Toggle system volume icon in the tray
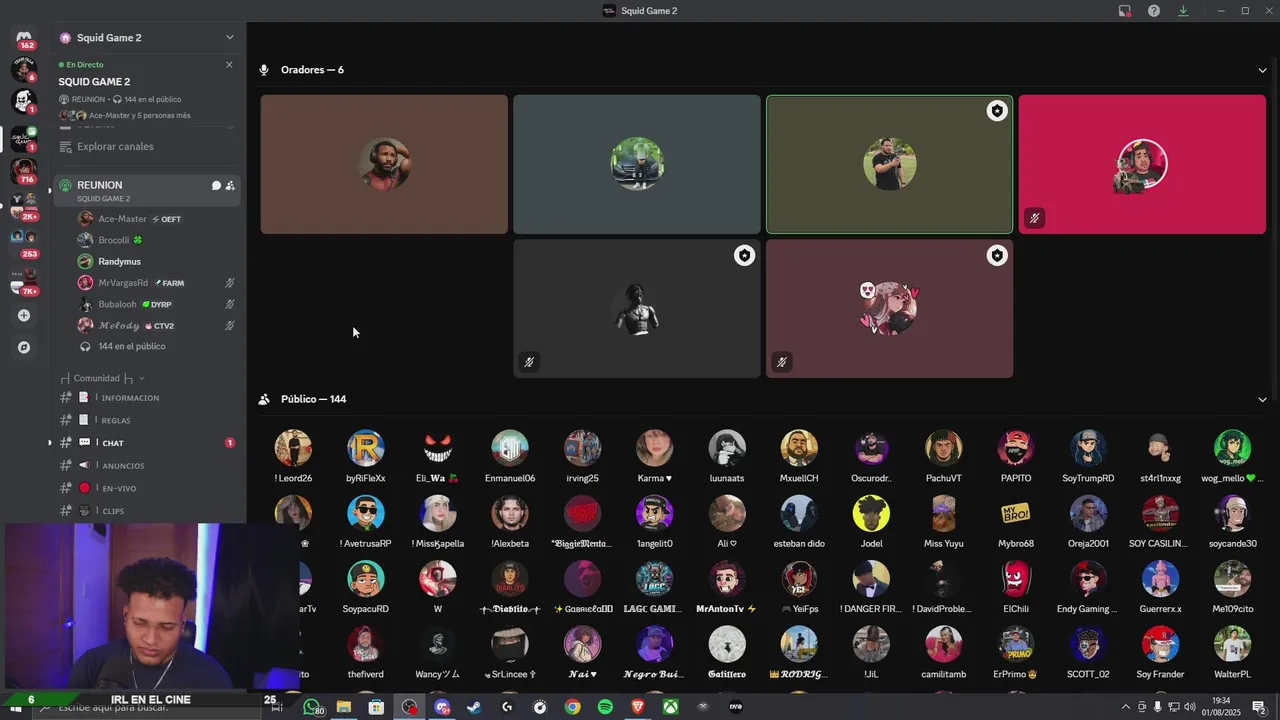The image size is (1280, 720). coord(1189,707)
